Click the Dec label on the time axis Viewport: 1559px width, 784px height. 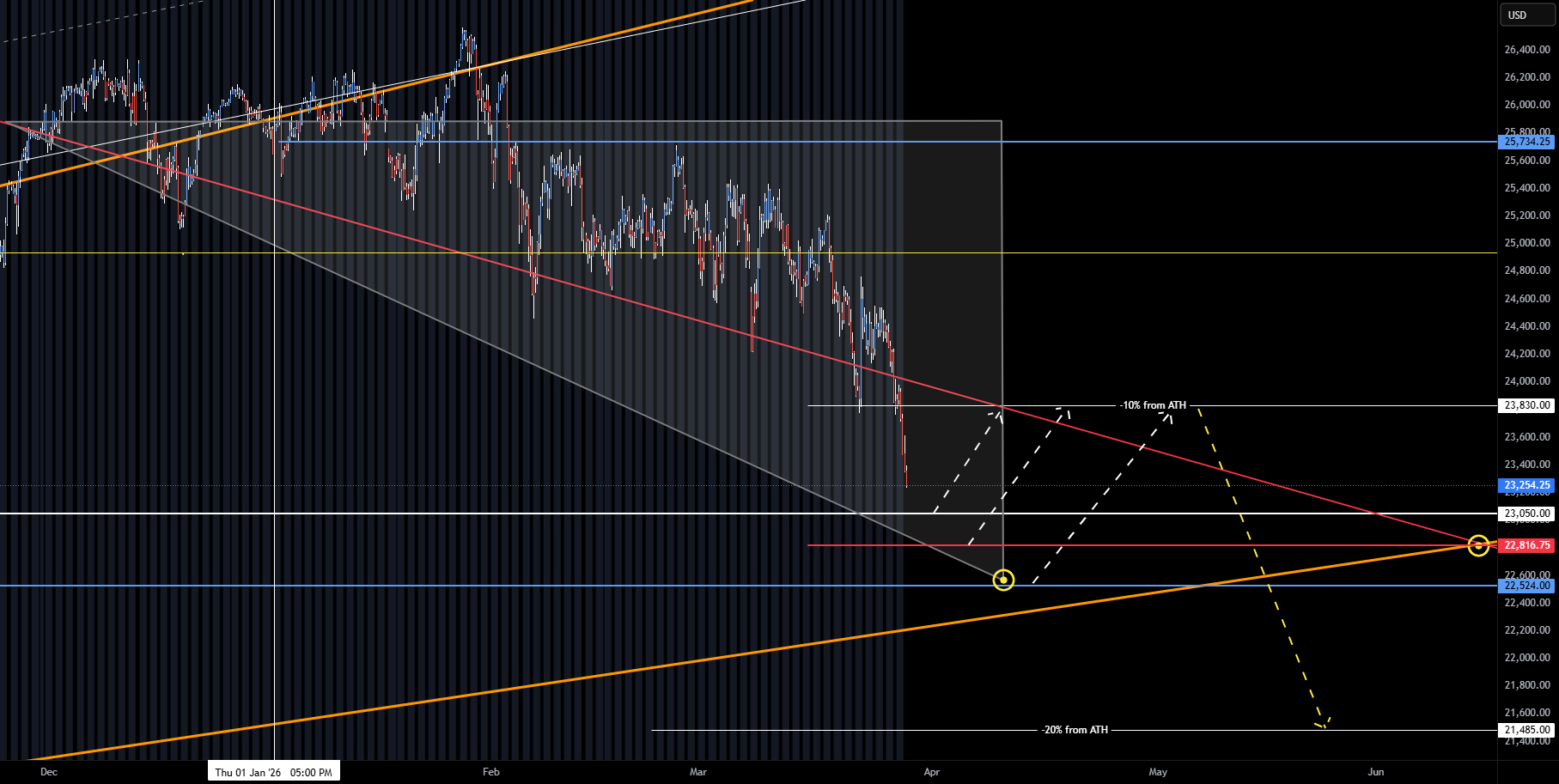point(49,772)
